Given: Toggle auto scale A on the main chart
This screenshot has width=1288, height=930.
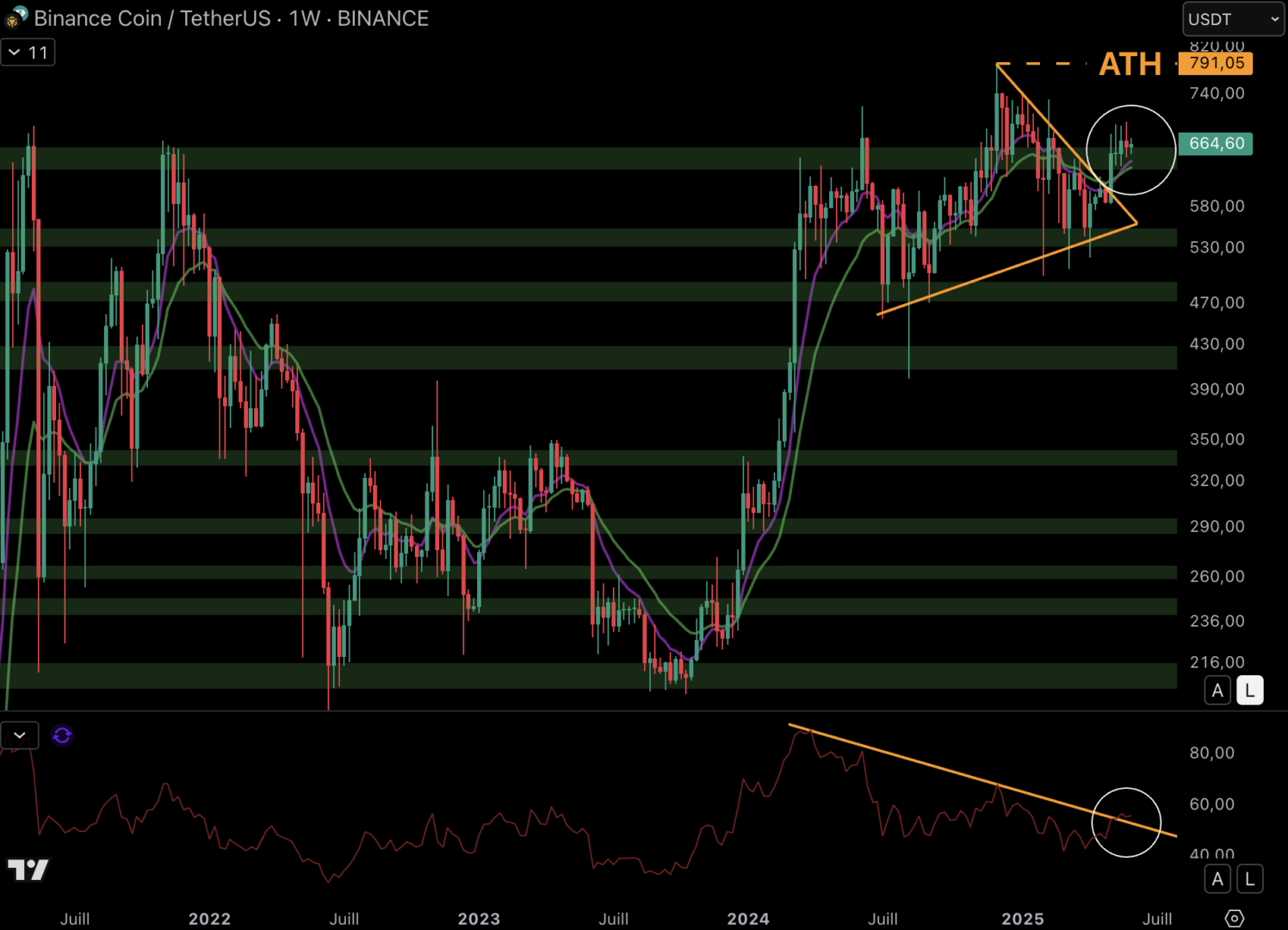Looking at the screenshot, I should 1217,691.
